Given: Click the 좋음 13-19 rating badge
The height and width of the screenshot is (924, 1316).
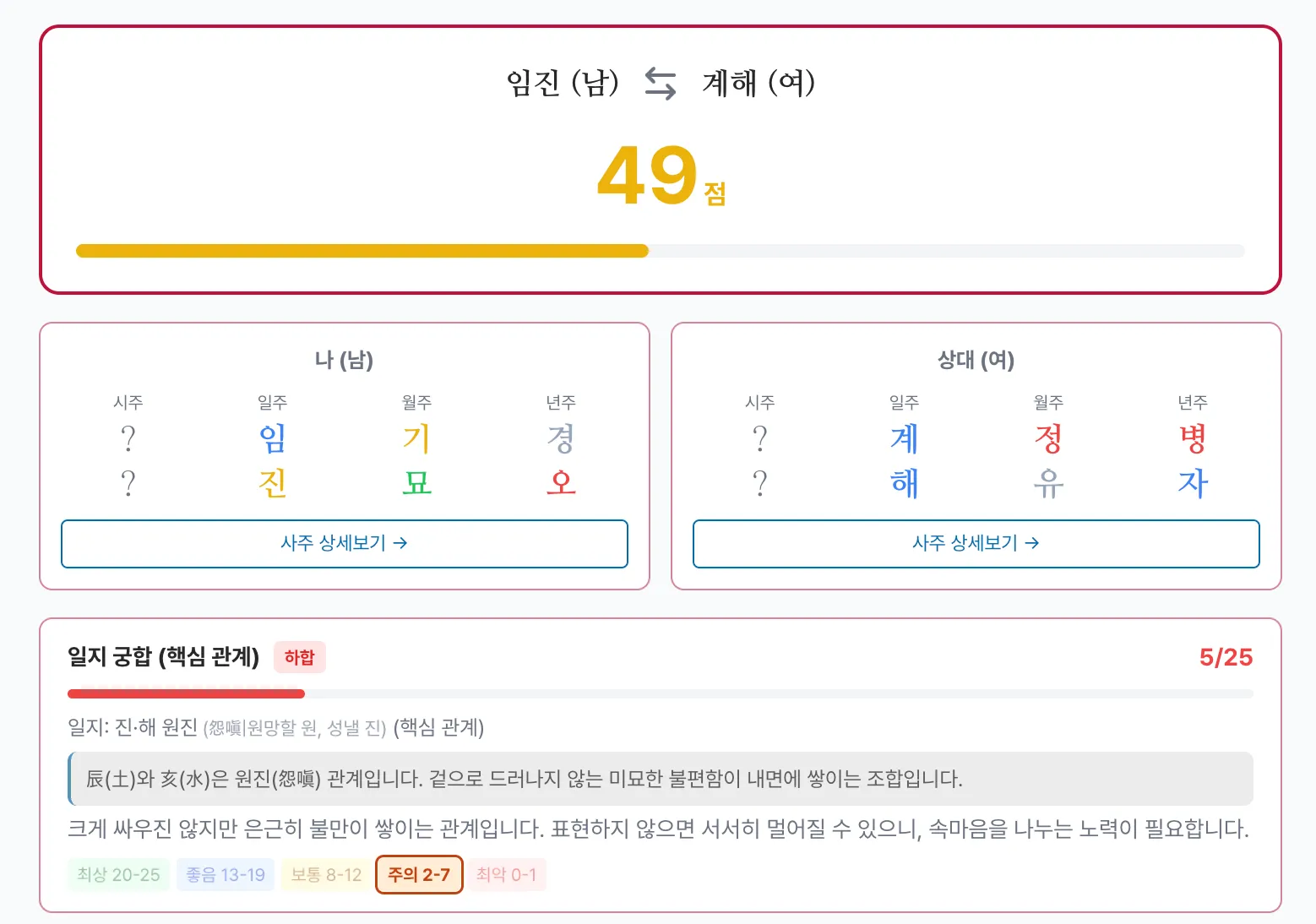Looking at the screenshot, I should coord(226,874).
